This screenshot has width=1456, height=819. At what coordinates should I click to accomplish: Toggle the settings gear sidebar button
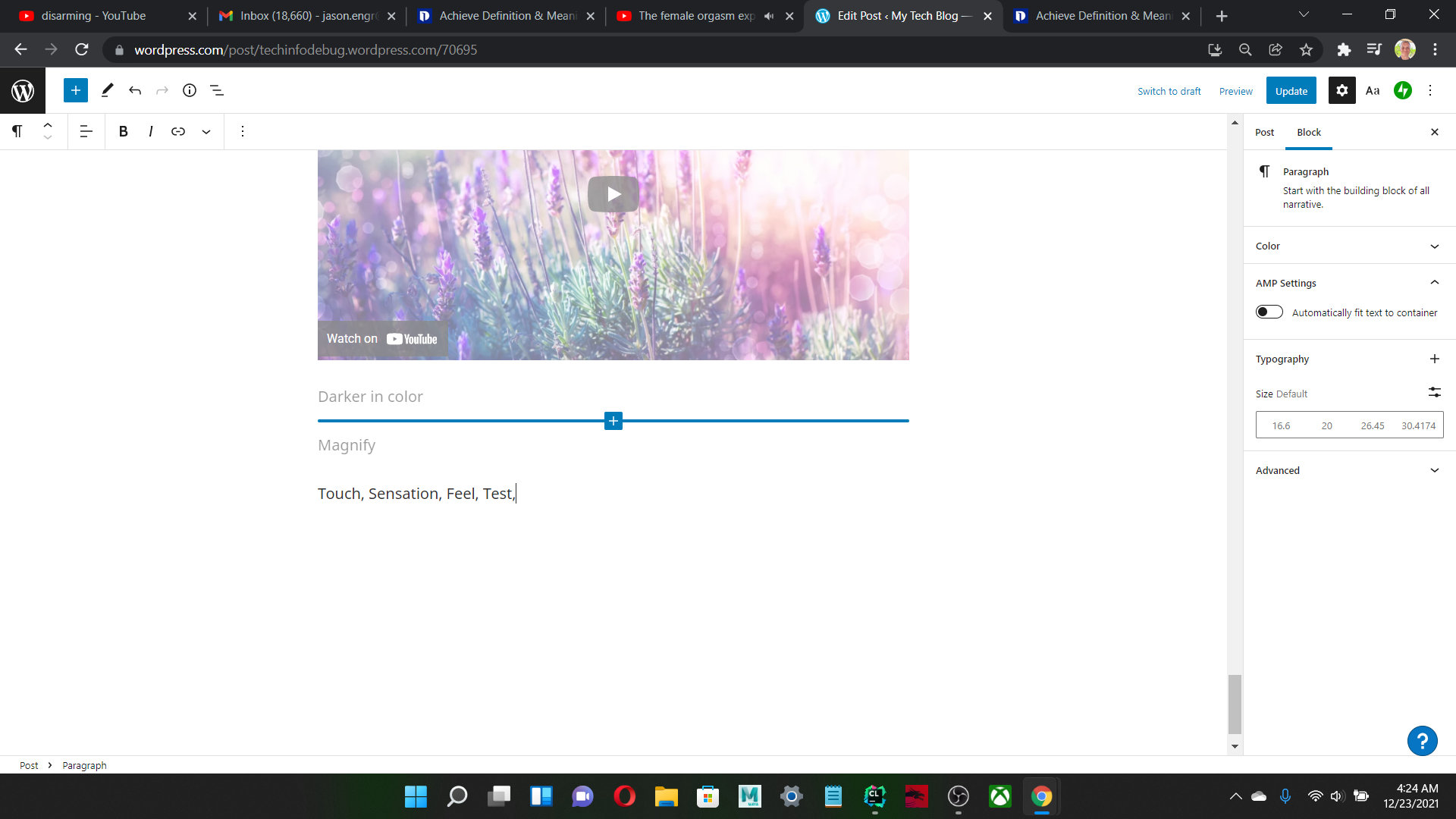(1341, 90)
